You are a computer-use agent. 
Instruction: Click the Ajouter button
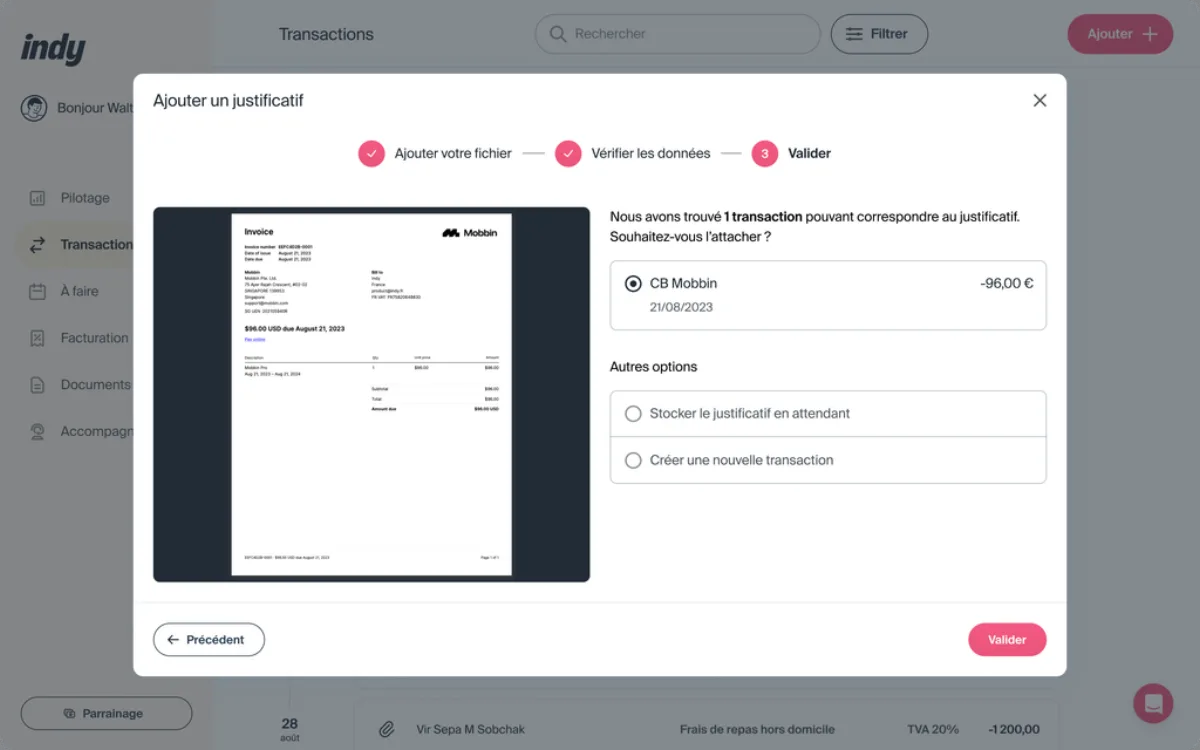tap(1120, 34)
